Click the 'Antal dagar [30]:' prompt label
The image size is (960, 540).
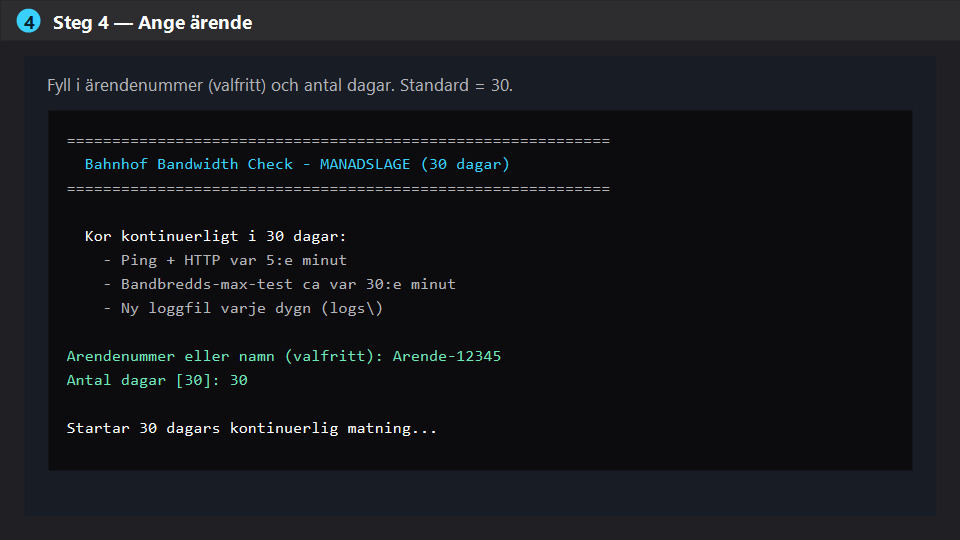click(143, 380)
